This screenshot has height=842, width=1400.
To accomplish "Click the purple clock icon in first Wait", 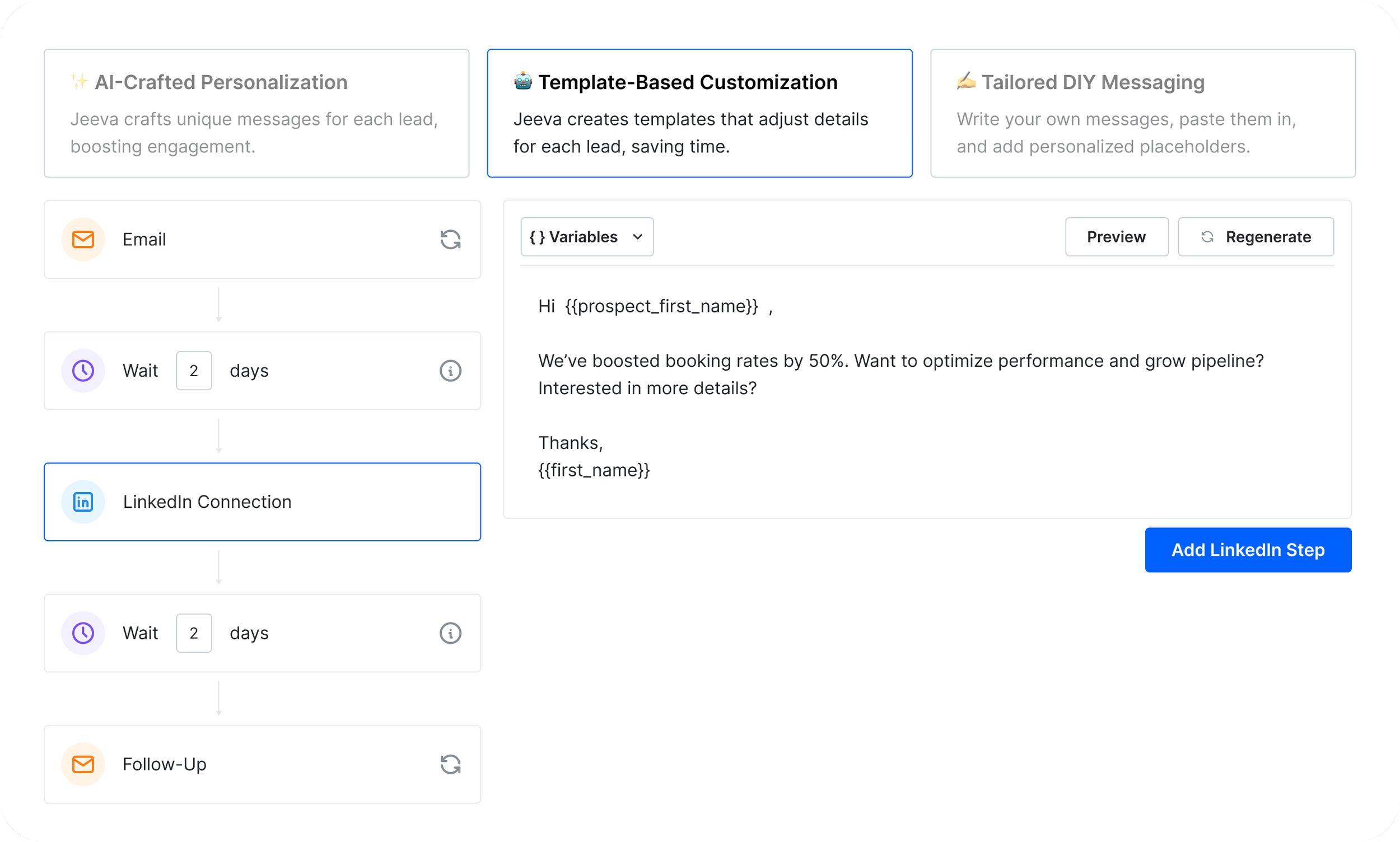I will [x=83, y=371].
